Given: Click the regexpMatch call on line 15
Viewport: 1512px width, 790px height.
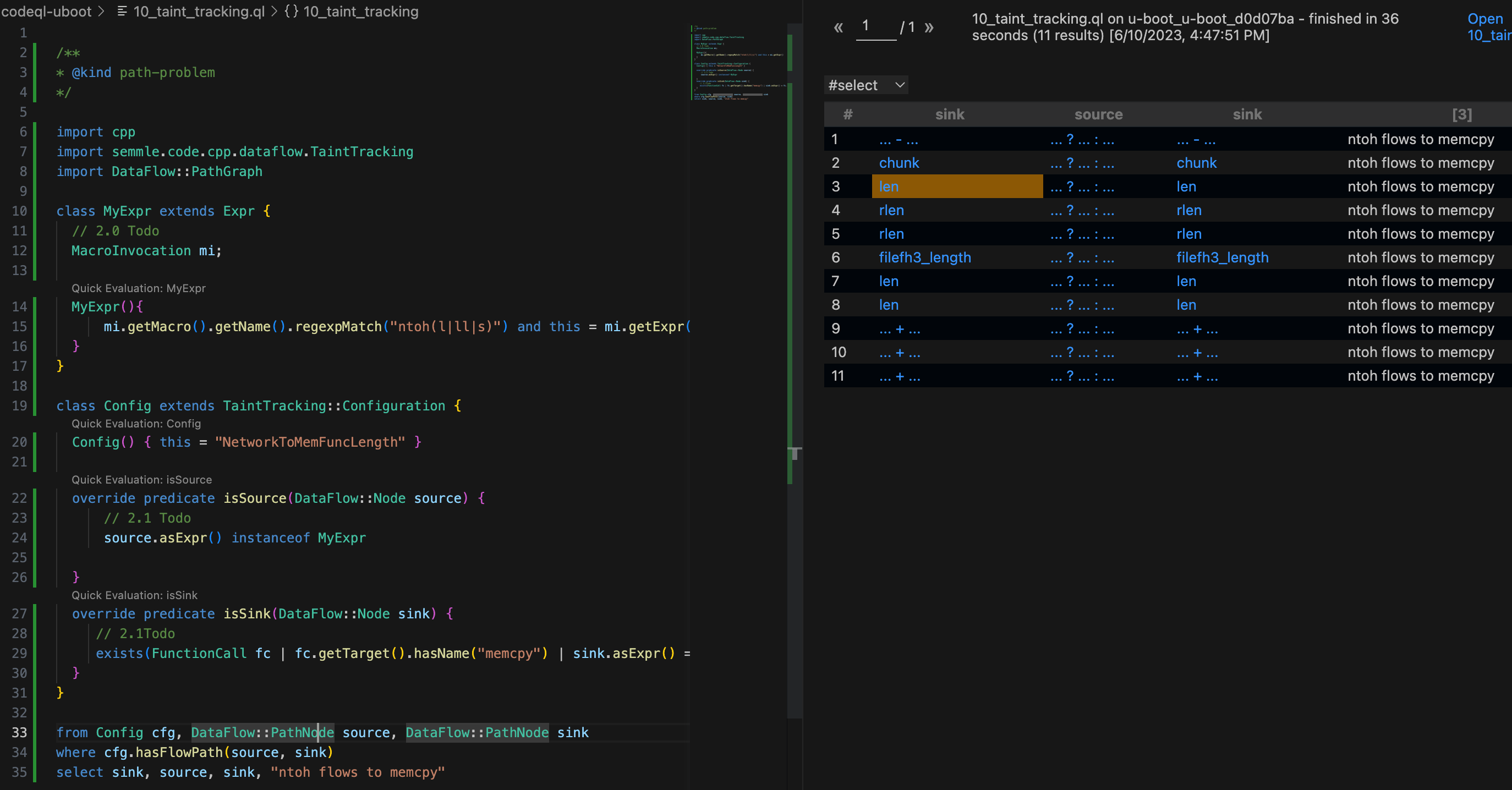Looking at the screenshot, I should coord(338,326).
